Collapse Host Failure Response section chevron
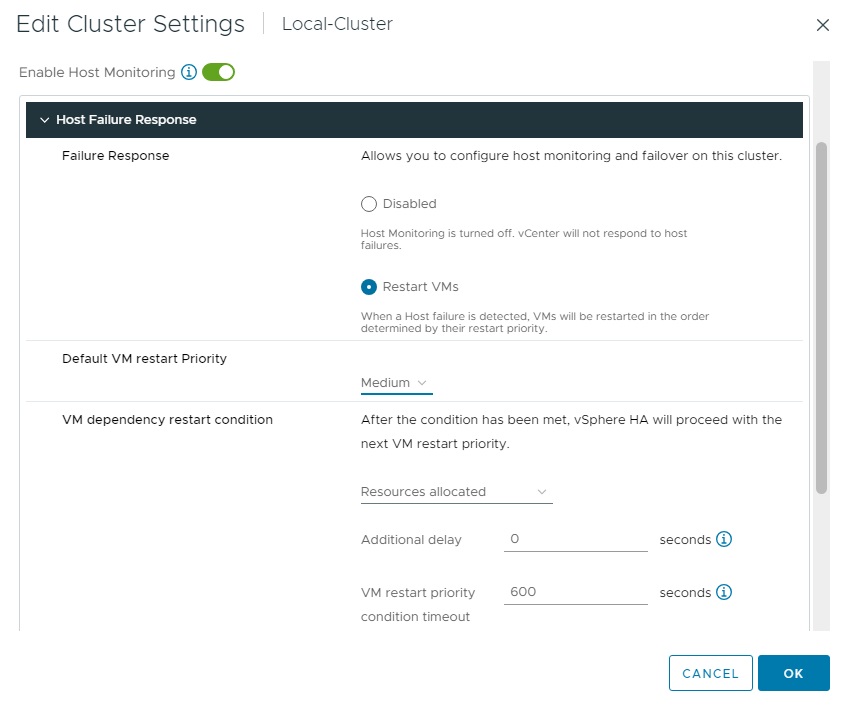 44,120
